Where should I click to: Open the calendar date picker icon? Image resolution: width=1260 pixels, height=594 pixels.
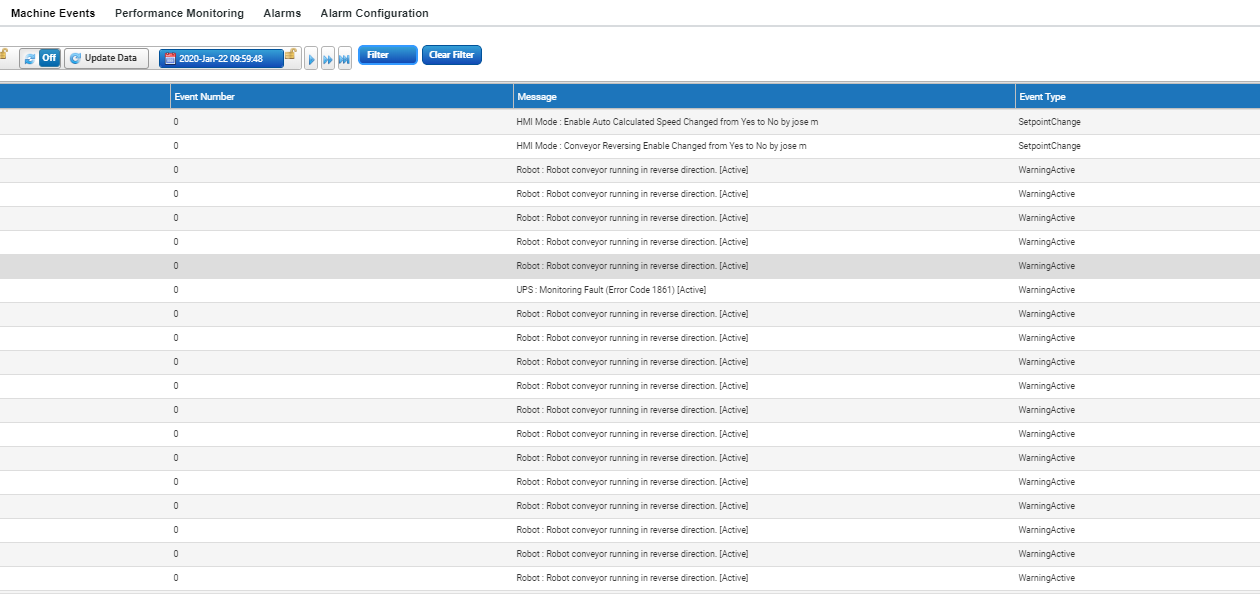point(170,58)
